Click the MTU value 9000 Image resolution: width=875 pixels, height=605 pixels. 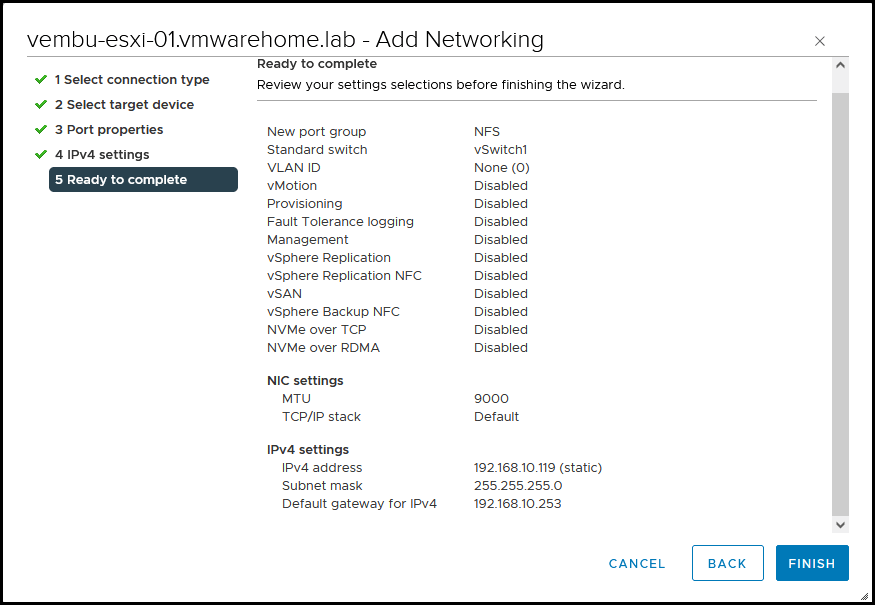click(x=491, y=398)
